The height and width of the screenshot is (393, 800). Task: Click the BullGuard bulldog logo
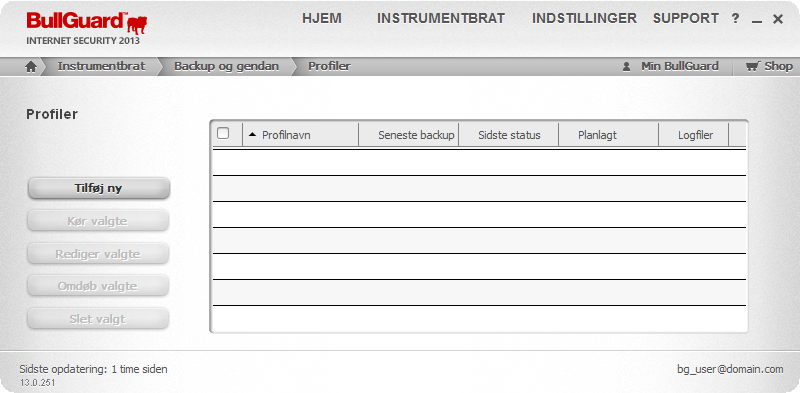tap(137, 24)
